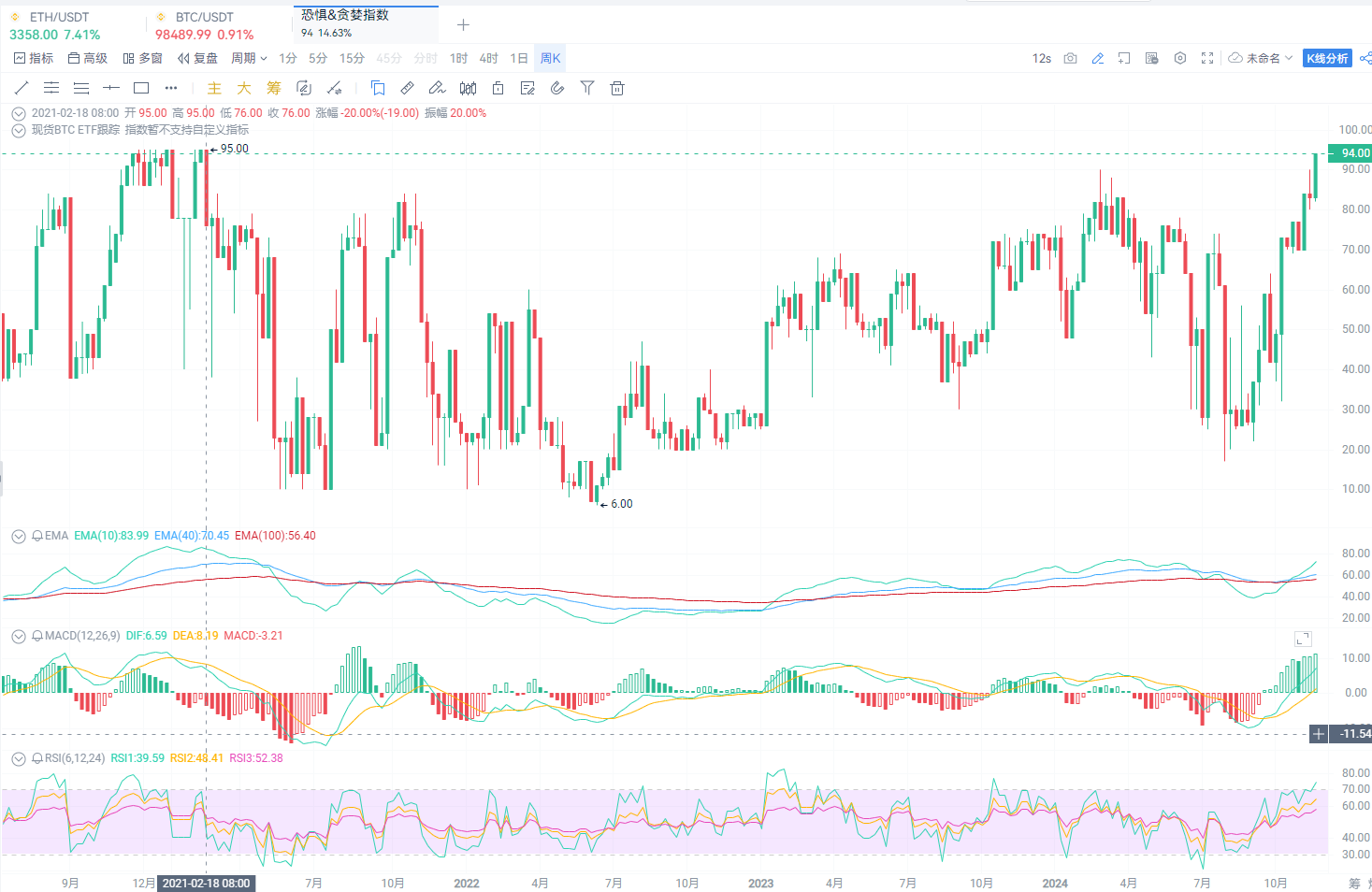Click the lock drawing tool icon
This screenshot has width=1372, height=892.
click(498, 88)
